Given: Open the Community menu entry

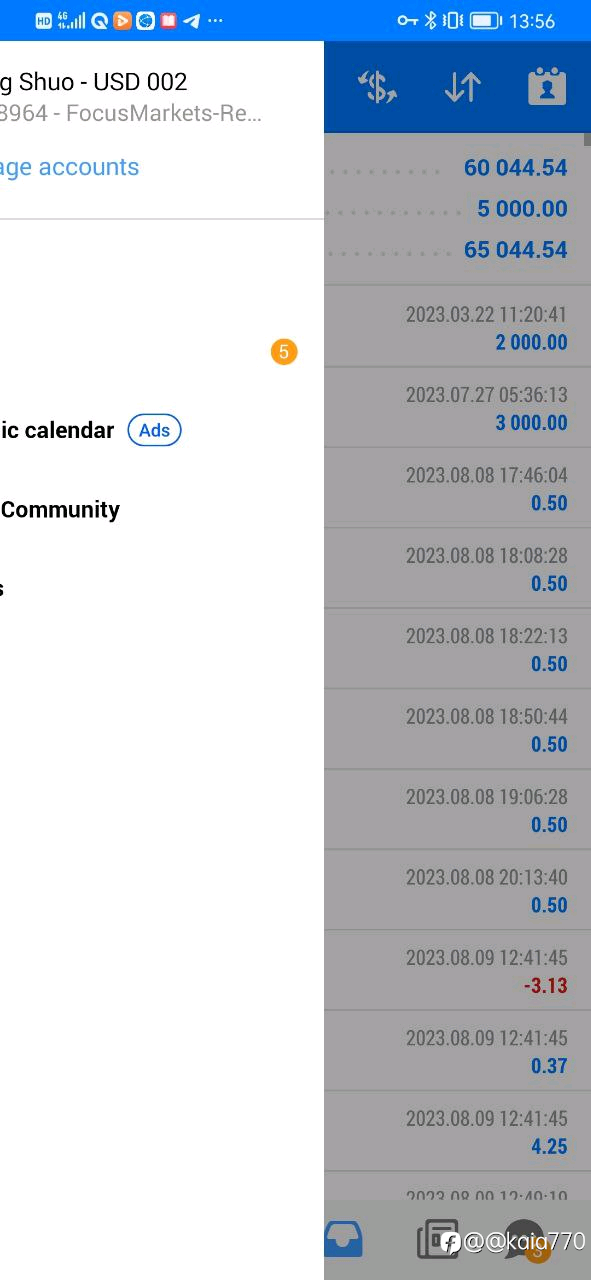Looking at the screenshot, I should (x=60, y=510).
